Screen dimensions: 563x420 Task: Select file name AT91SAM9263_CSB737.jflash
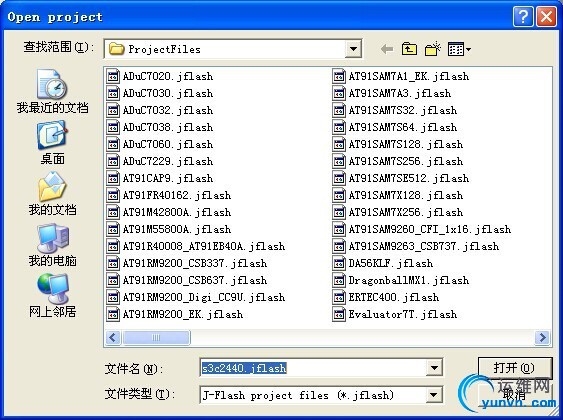pyautogui.click(x=424, y=246)
